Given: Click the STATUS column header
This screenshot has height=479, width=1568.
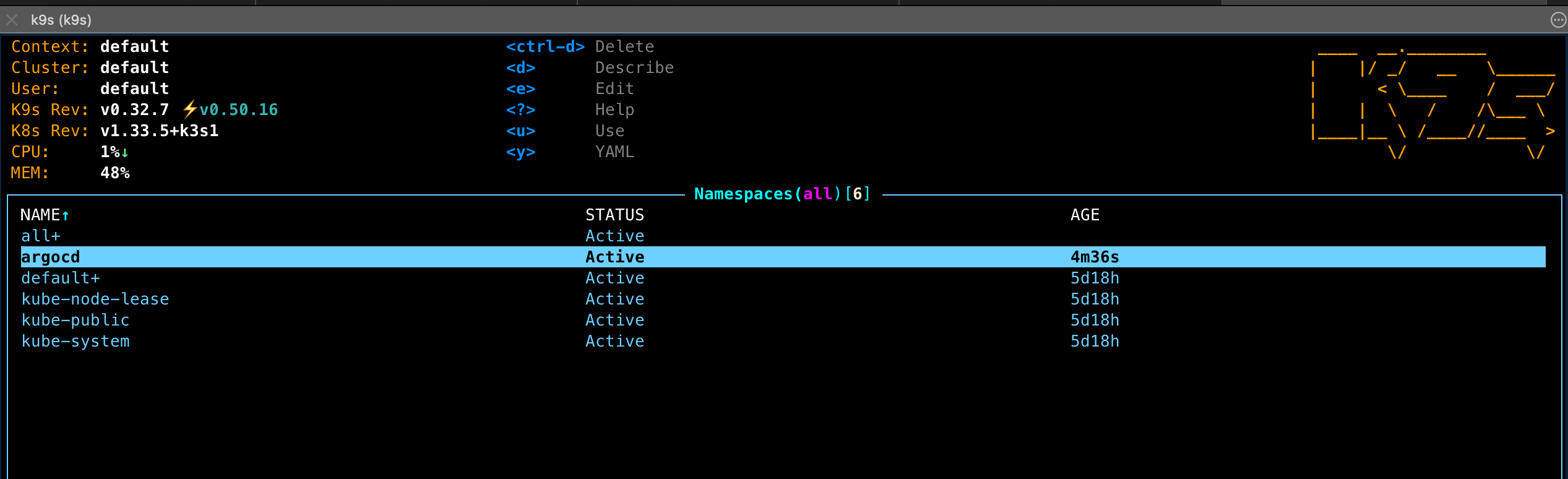Looking at the screenshot, I should click(614, 215).
